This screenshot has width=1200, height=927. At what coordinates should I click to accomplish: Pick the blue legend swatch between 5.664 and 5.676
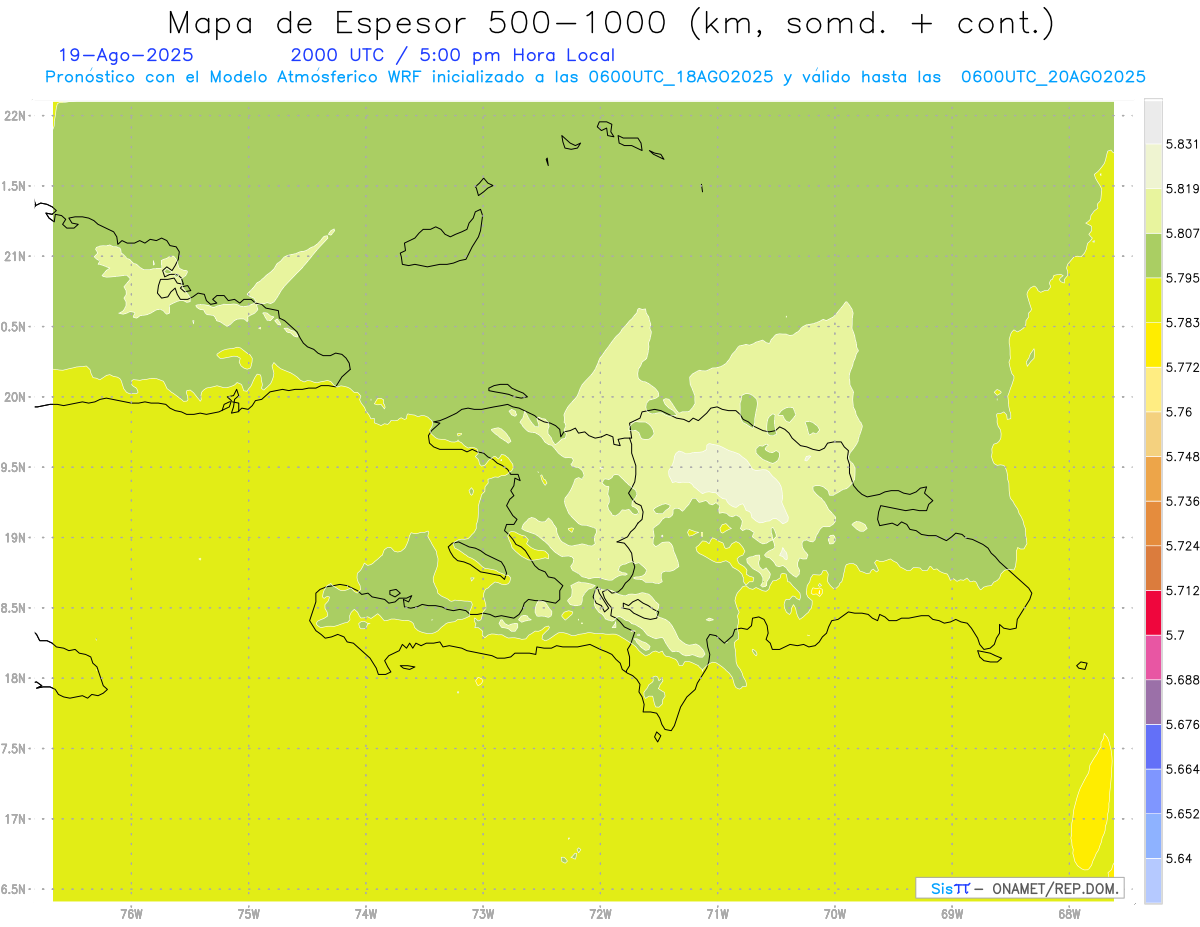click(1153, 746)
